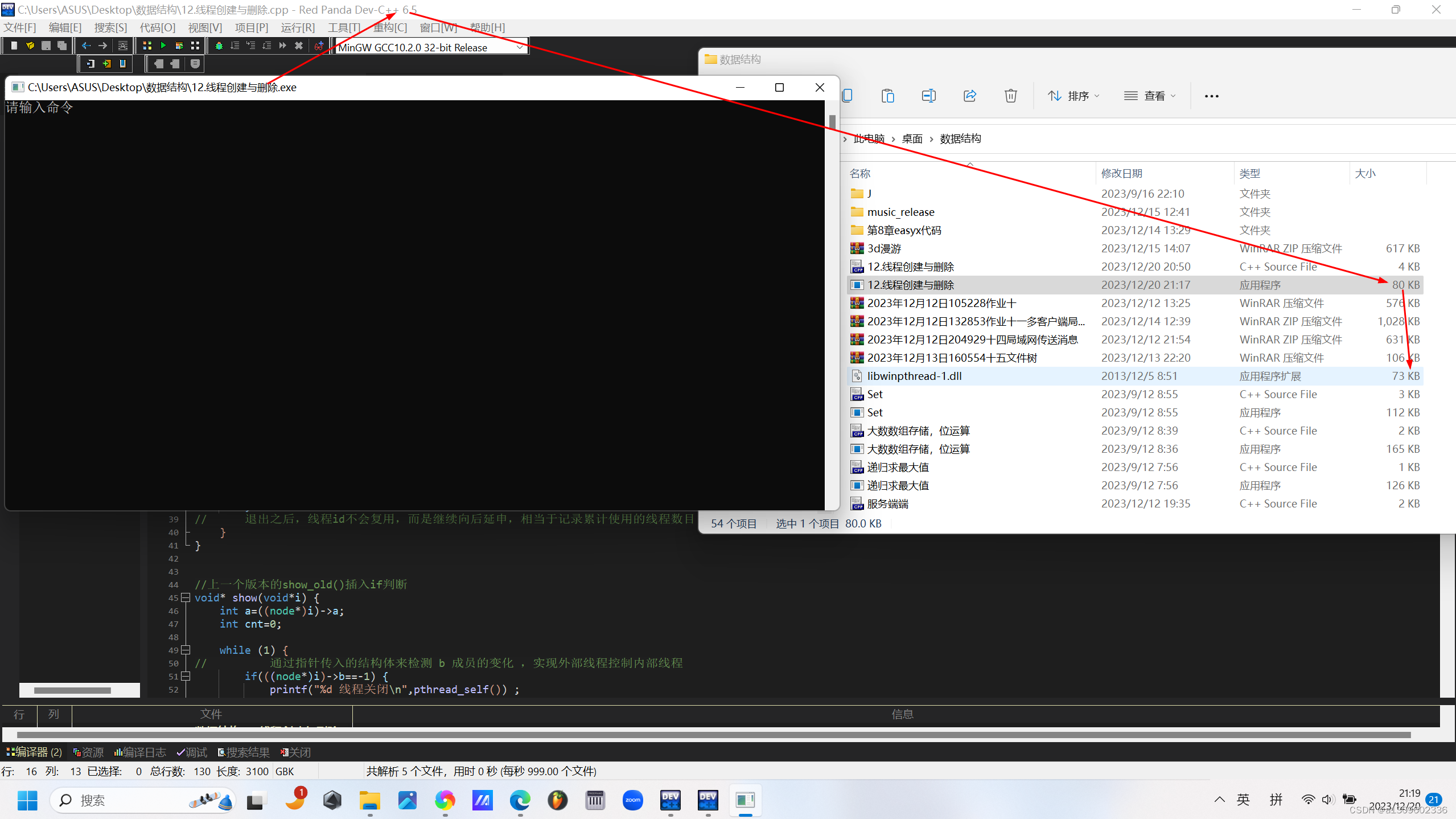
Task: Run the program via the green play icon
Action: 163,46
